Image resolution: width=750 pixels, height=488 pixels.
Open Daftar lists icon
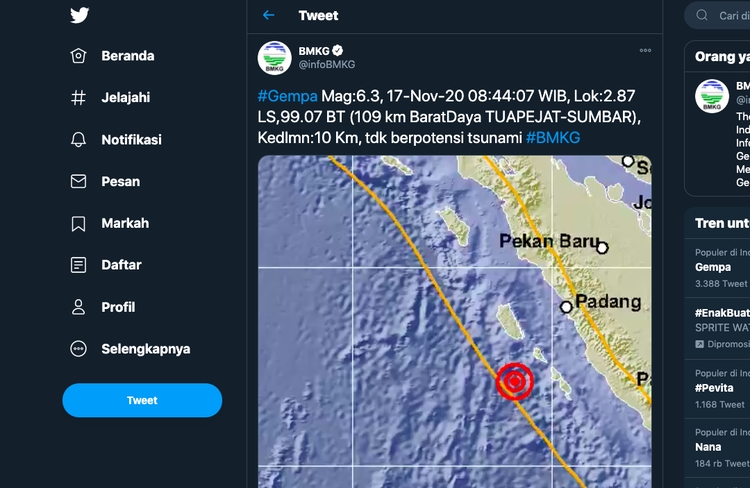click(79, 265)
